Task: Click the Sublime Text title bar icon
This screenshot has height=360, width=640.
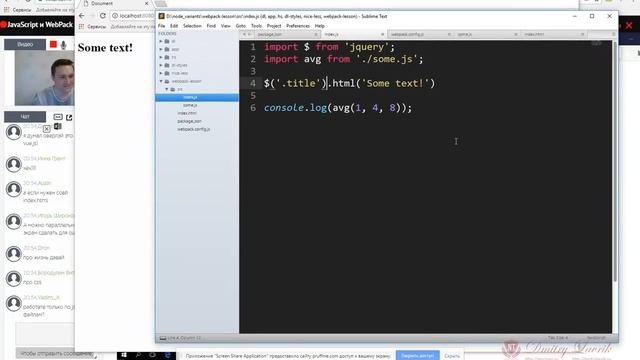Action: tap(162, 16)
